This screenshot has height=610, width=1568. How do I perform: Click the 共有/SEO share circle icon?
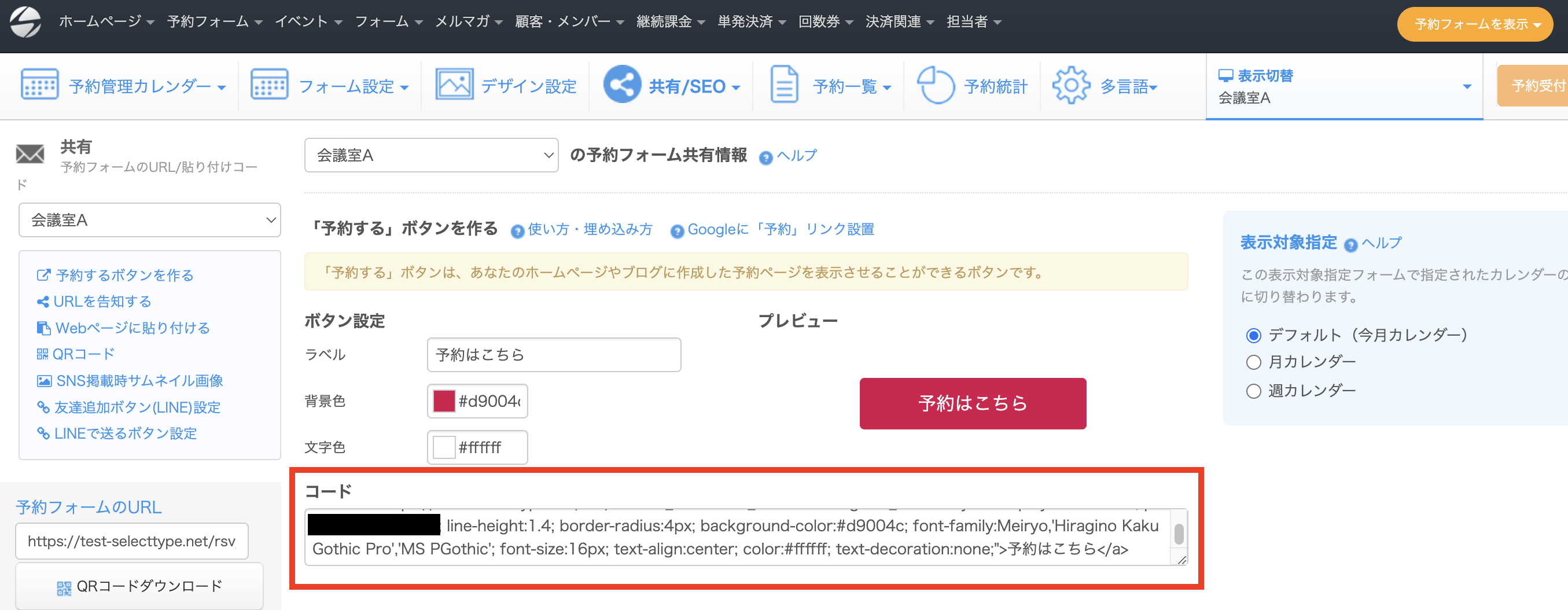point(621,84)
